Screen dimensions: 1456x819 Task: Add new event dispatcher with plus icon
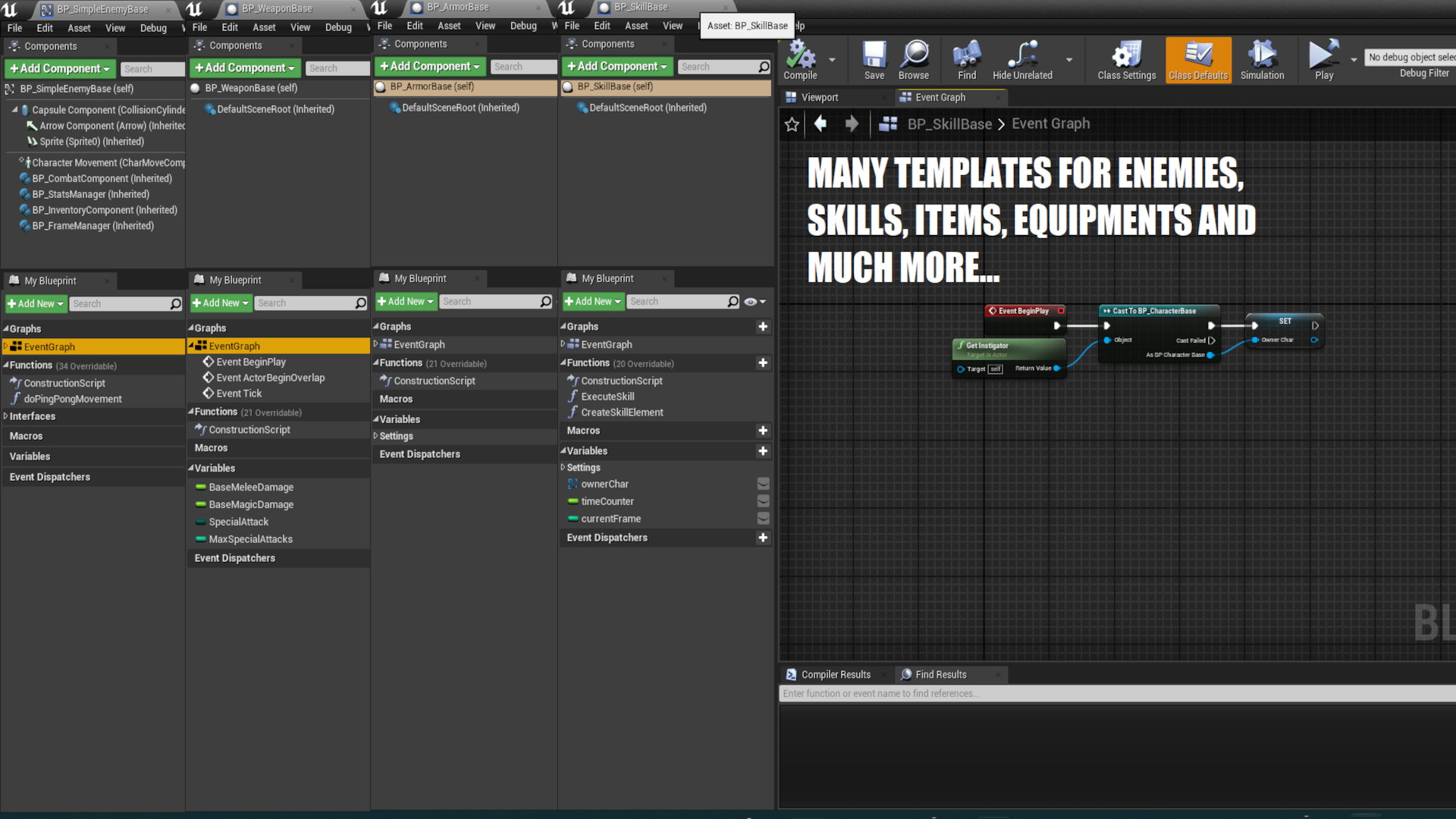763,538
